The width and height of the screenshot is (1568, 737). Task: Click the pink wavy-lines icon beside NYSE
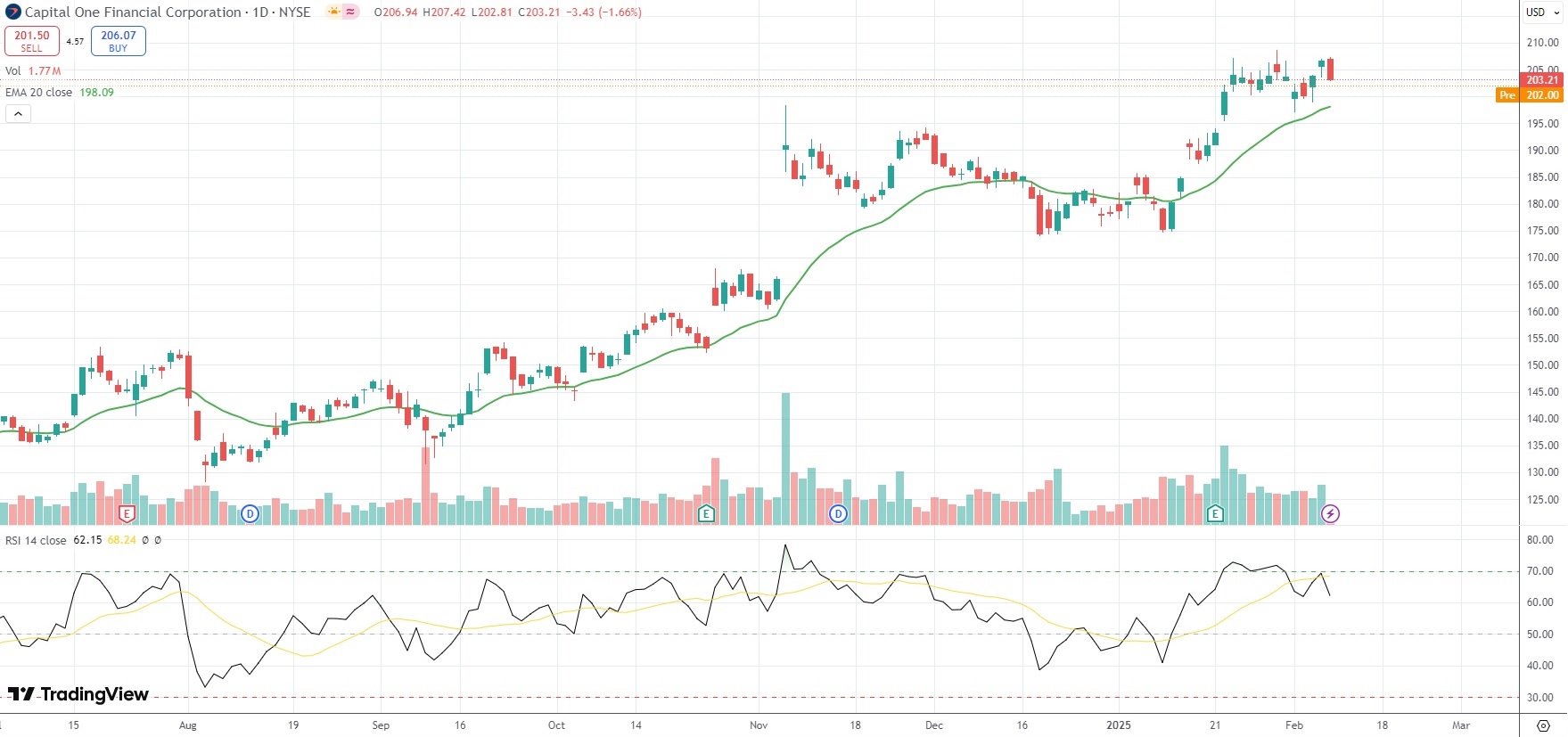(351, 12)
